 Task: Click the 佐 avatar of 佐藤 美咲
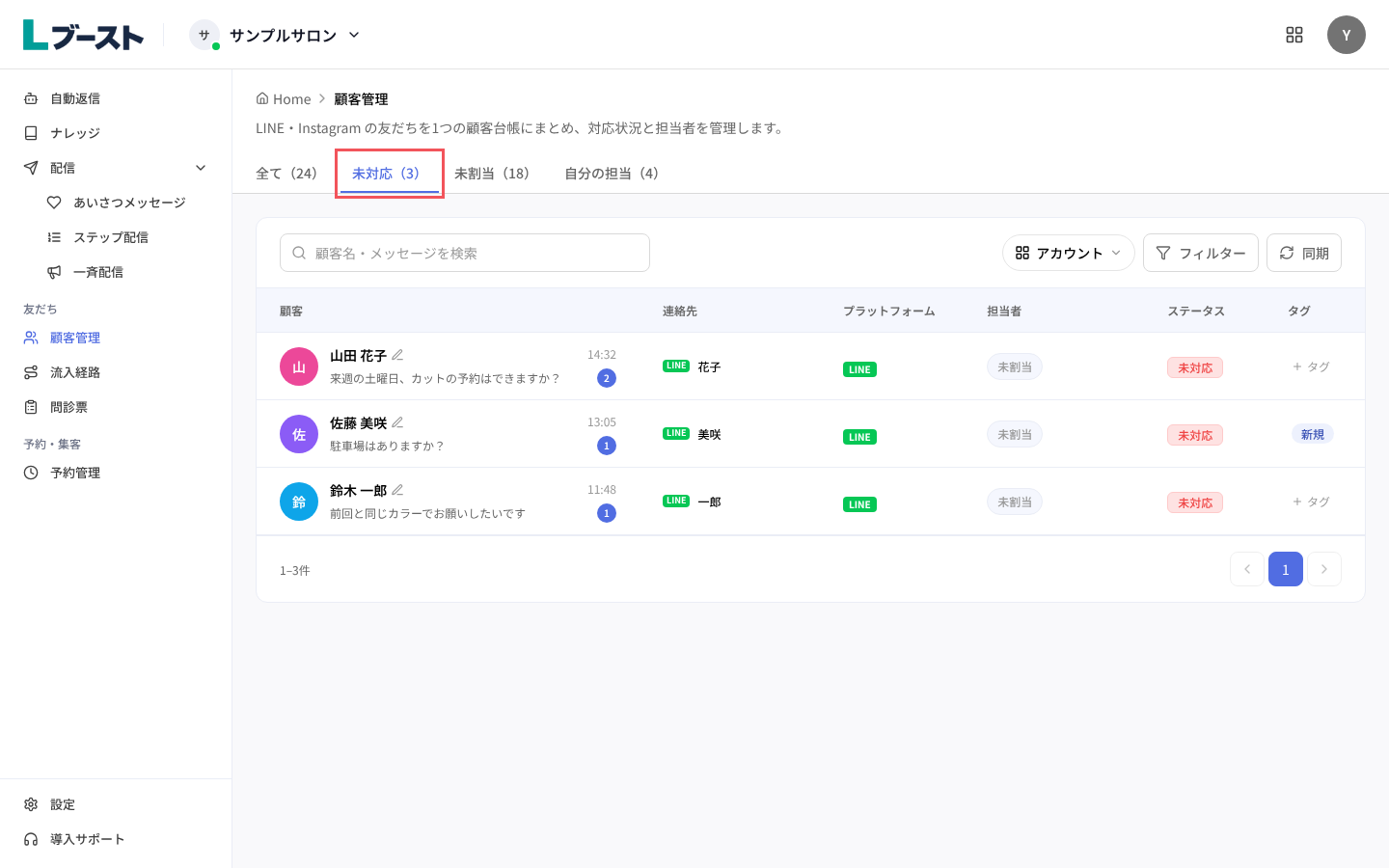[299, 434]
